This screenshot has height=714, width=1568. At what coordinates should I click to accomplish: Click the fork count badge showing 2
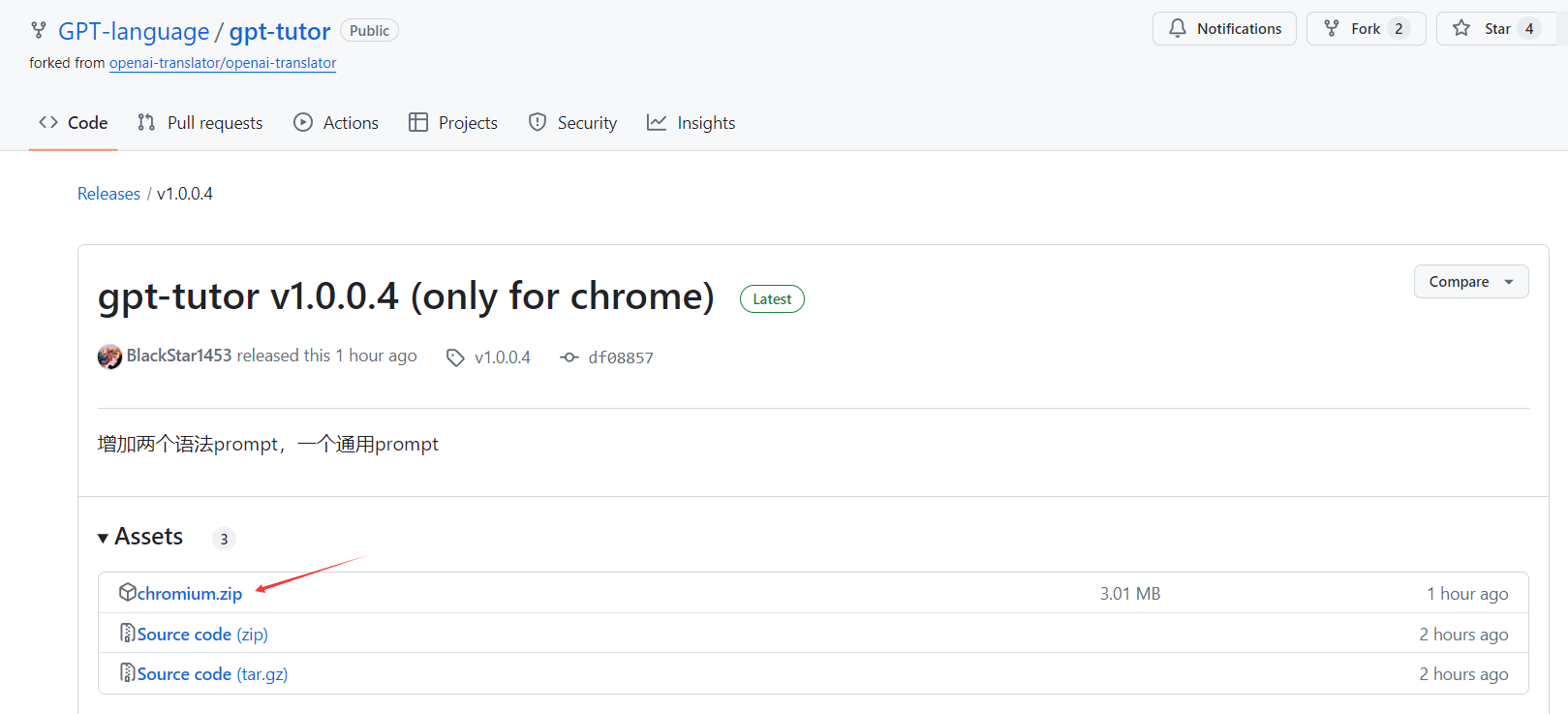pos(1399,28)
